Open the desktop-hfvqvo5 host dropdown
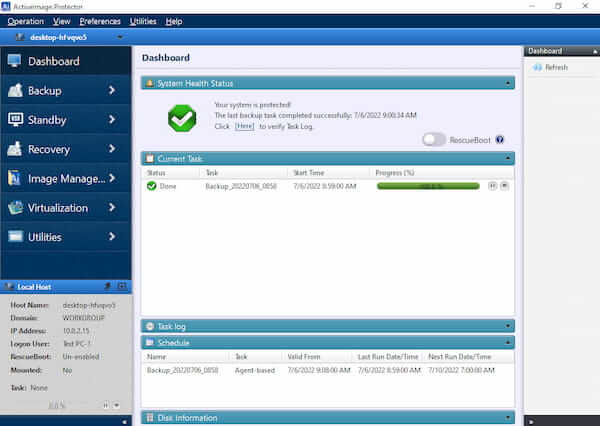Screen dimensions: 600x426 coord(120,38)
